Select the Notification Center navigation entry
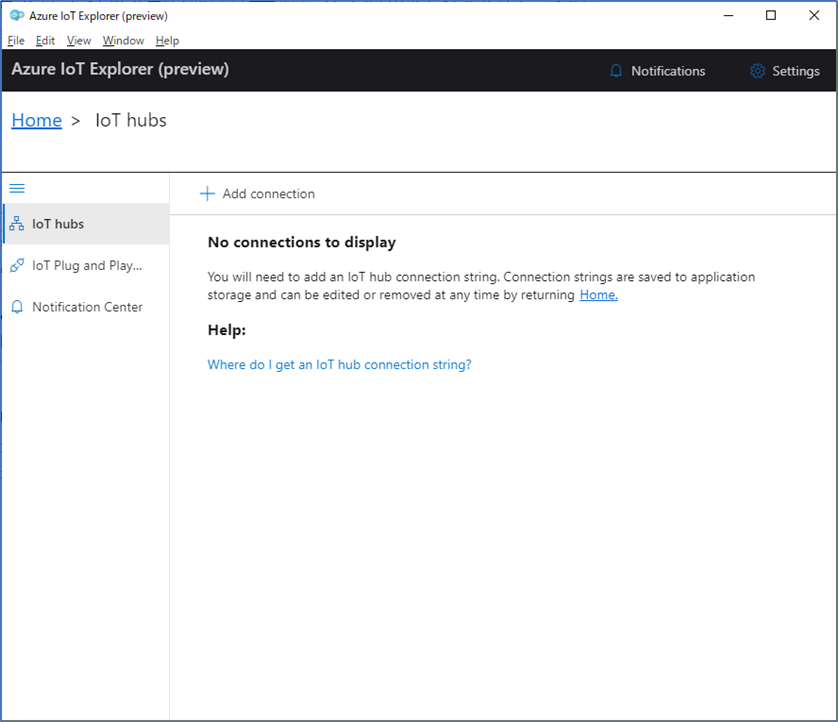This screenshot has width=838, height=722. click(88, 306)
